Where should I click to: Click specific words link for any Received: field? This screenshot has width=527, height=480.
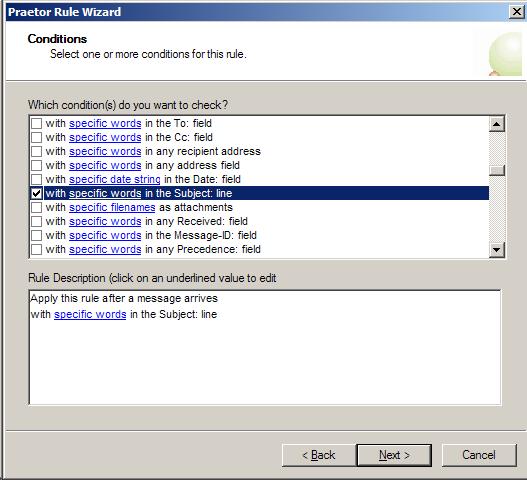coord(105,221)
